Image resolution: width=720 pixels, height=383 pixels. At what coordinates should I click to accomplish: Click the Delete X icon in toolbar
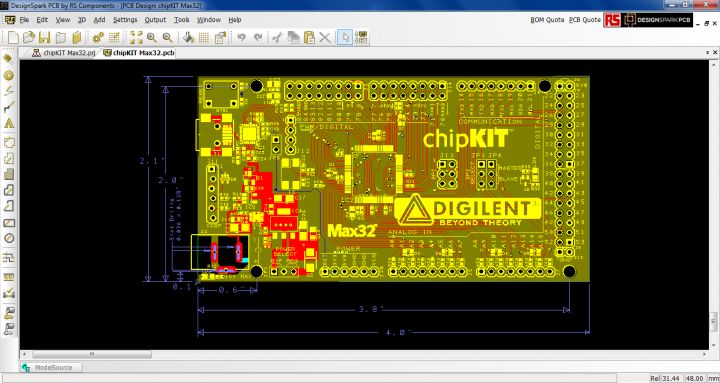pyautogui.click(x=325, y=37)
